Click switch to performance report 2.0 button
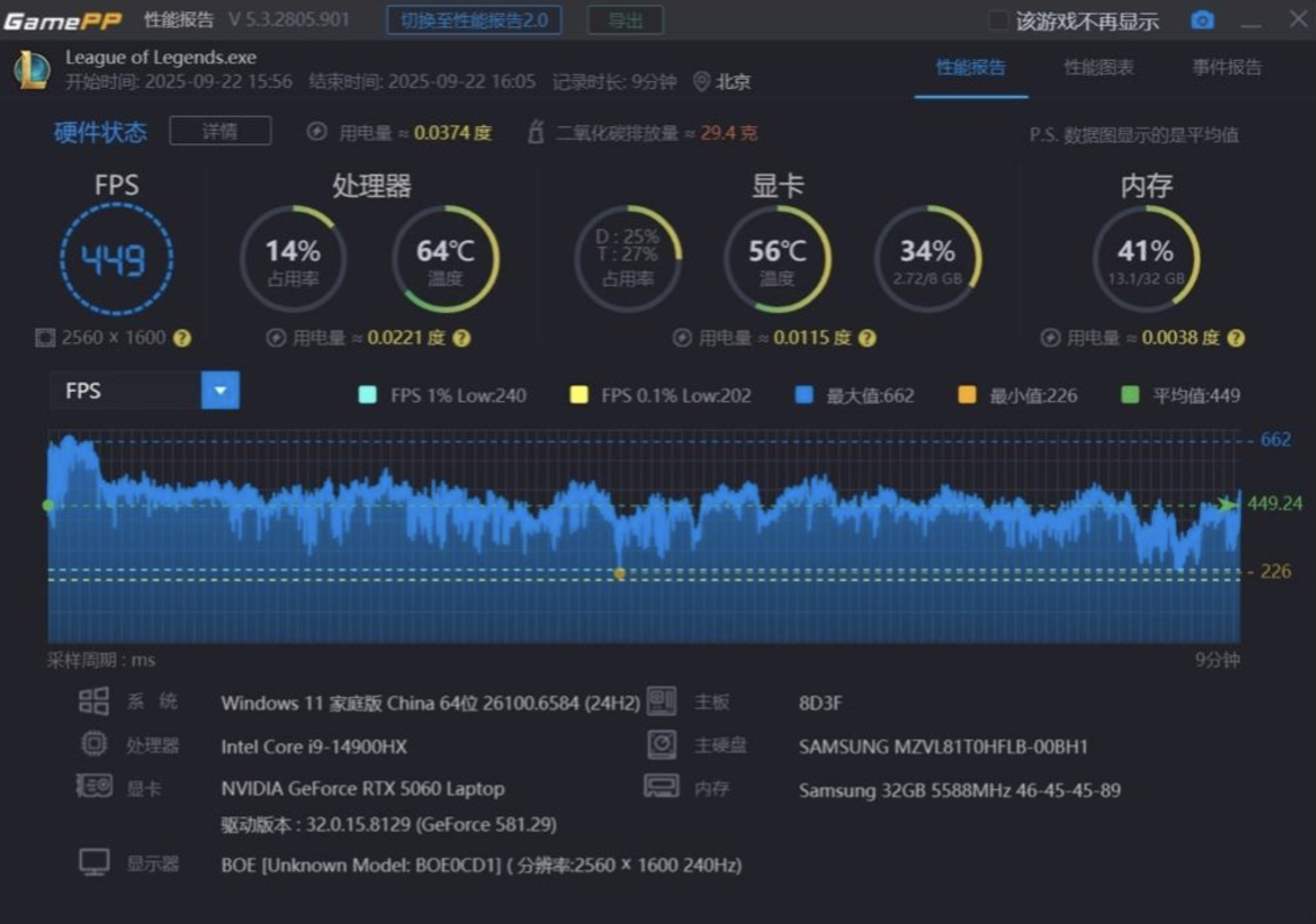The image size is (1316, 924). [x=474, y=21]
